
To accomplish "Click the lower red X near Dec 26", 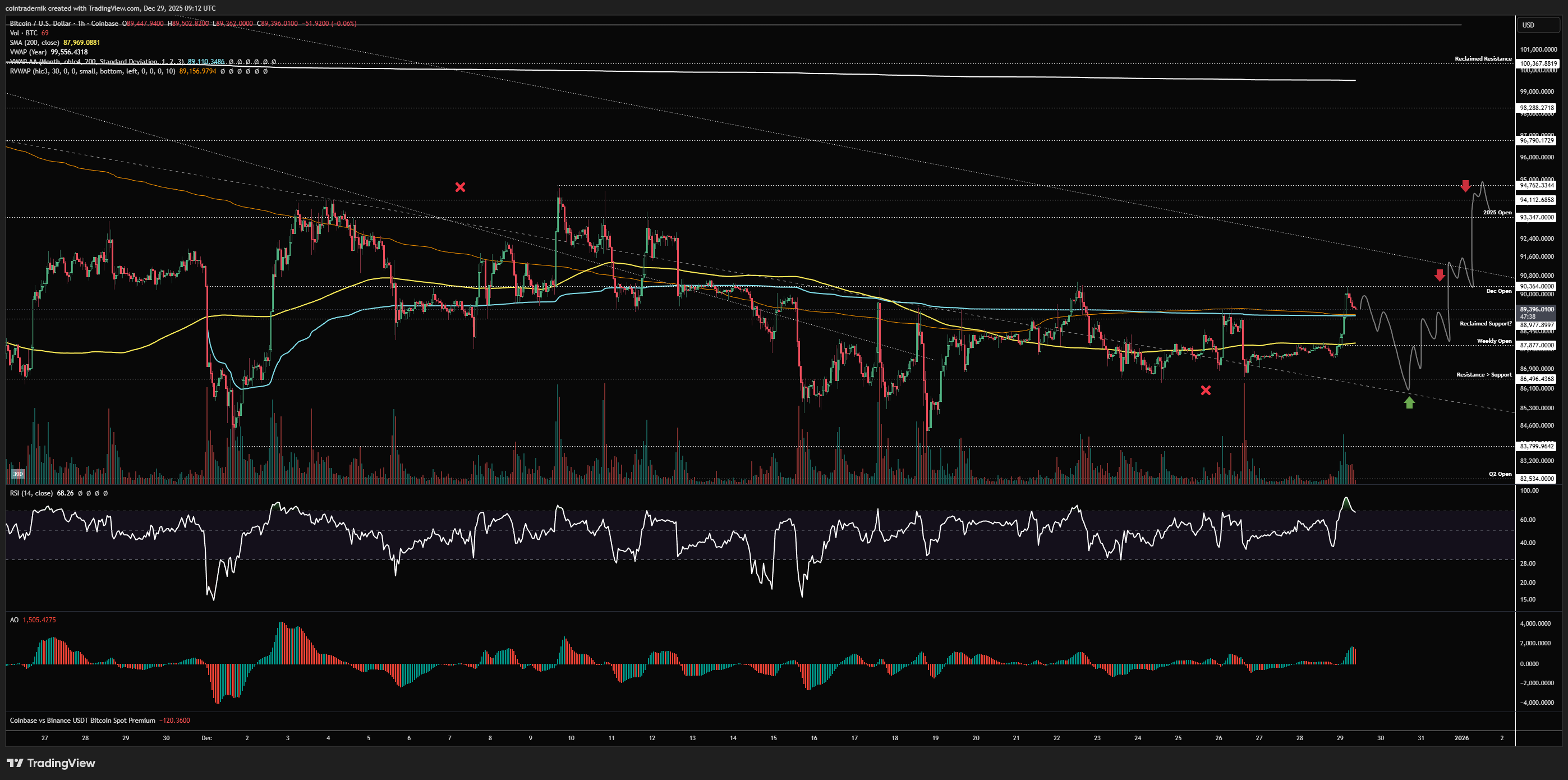I will click(1206, 391).
